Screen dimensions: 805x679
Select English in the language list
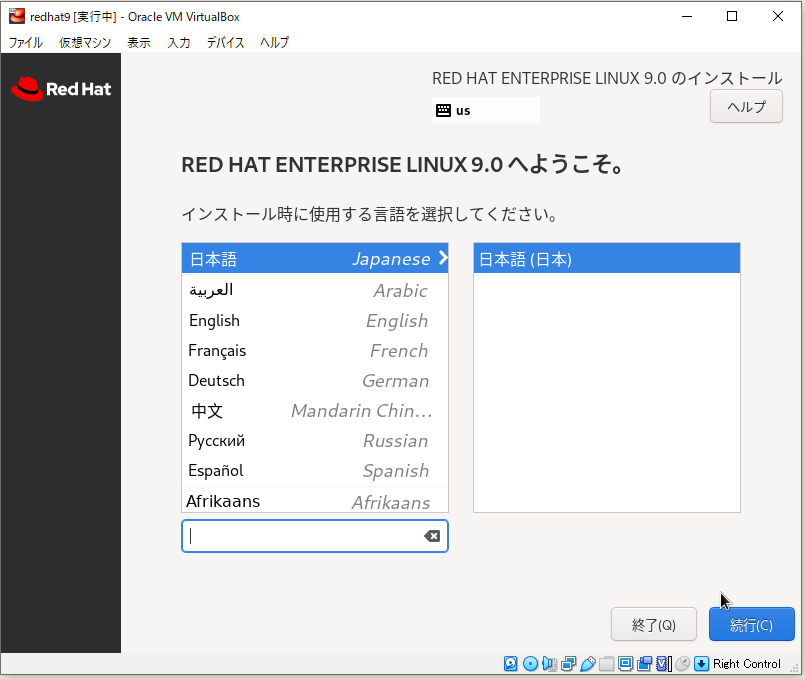coord(315,321)
